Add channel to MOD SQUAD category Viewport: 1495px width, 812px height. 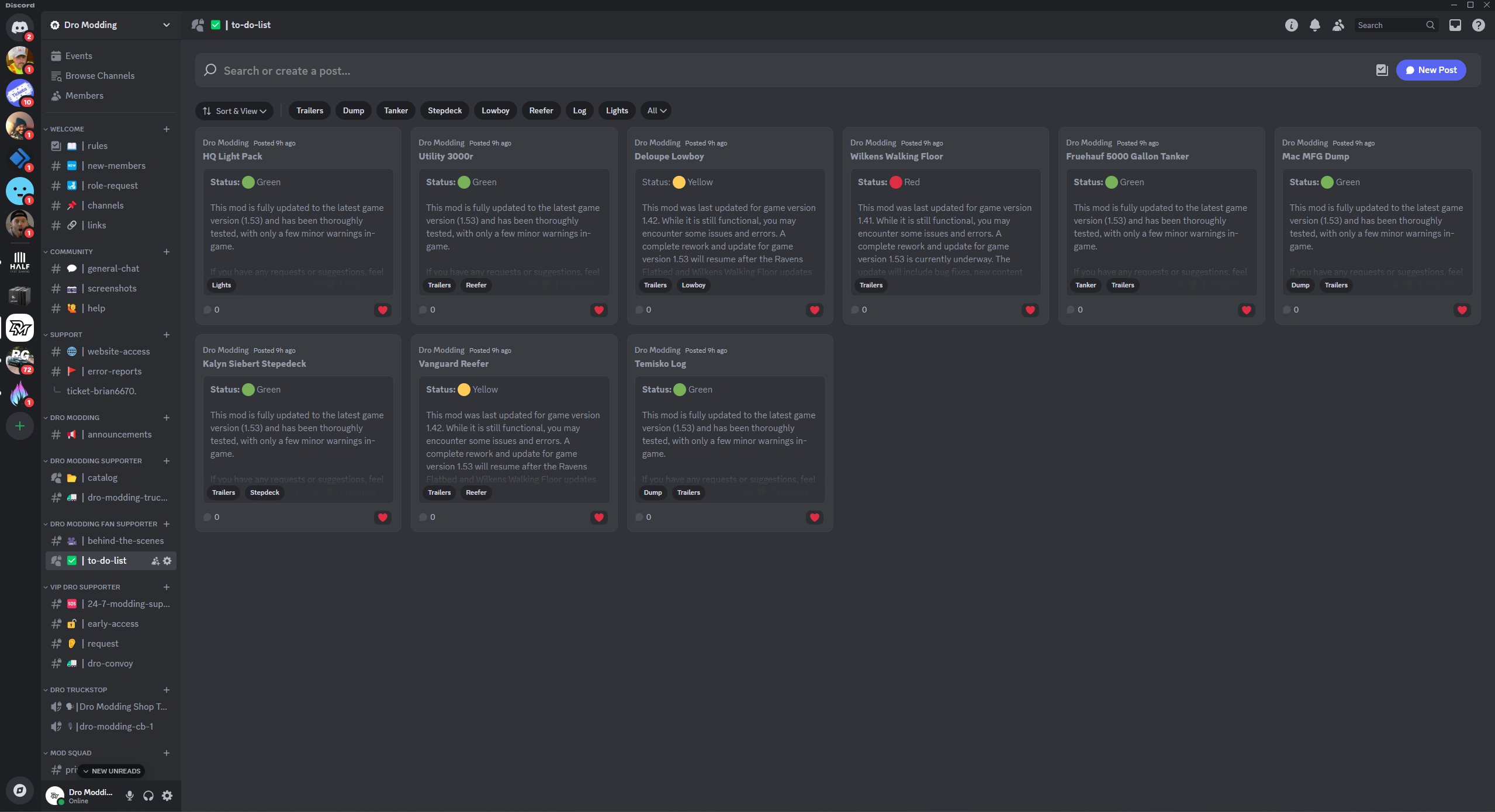pyautogui.click(x=167, y=753)
